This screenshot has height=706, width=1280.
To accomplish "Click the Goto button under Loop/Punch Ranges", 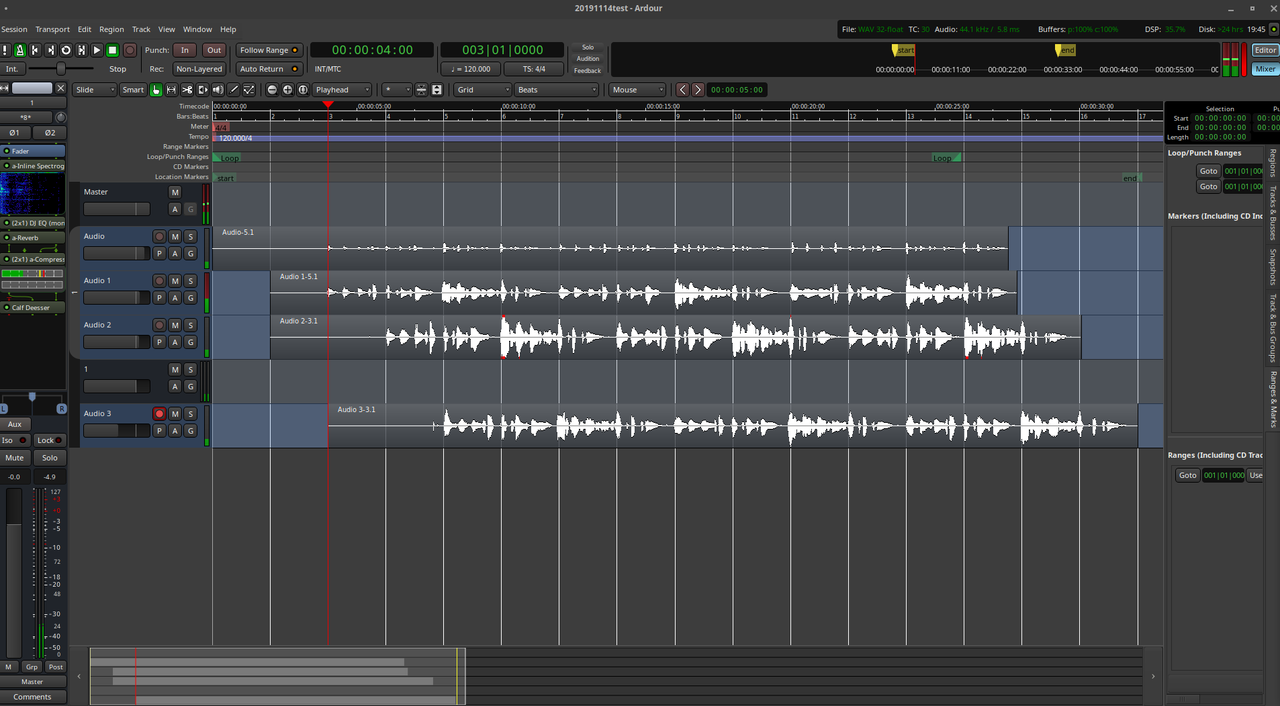I will 1208,170.
